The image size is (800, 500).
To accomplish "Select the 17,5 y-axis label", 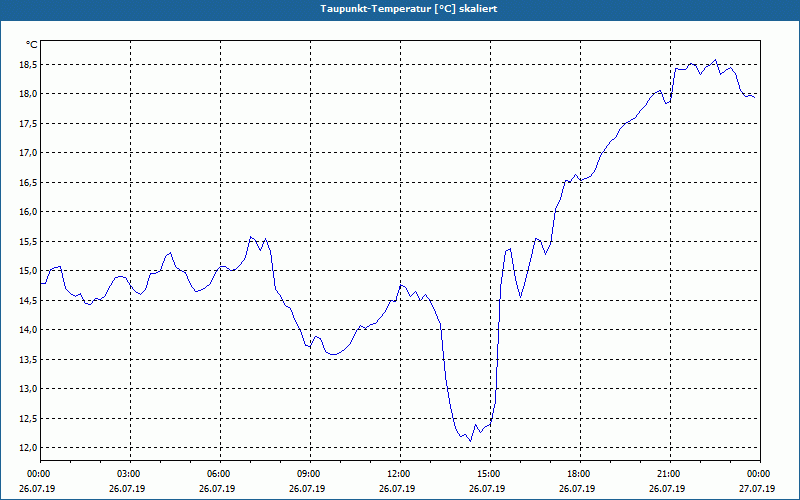I will 29,123.
